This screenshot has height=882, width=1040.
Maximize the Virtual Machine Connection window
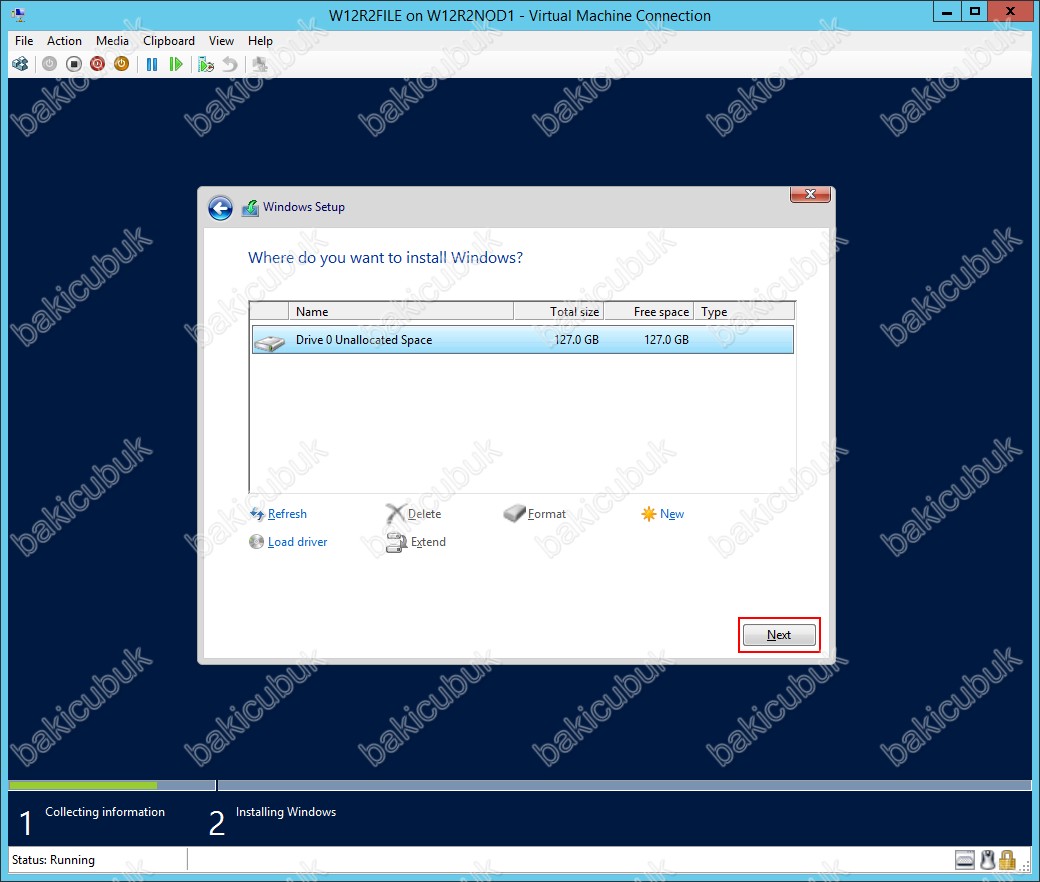[974, 12]
